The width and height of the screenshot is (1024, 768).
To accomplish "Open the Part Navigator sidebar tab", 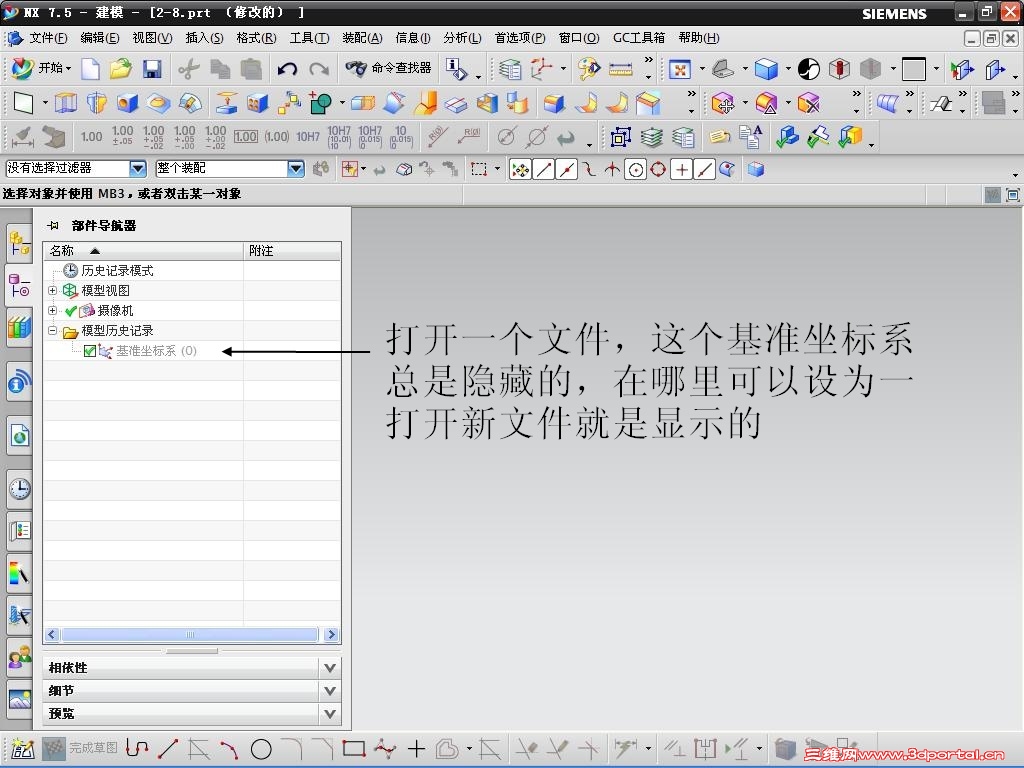I will tap(20, 285).
